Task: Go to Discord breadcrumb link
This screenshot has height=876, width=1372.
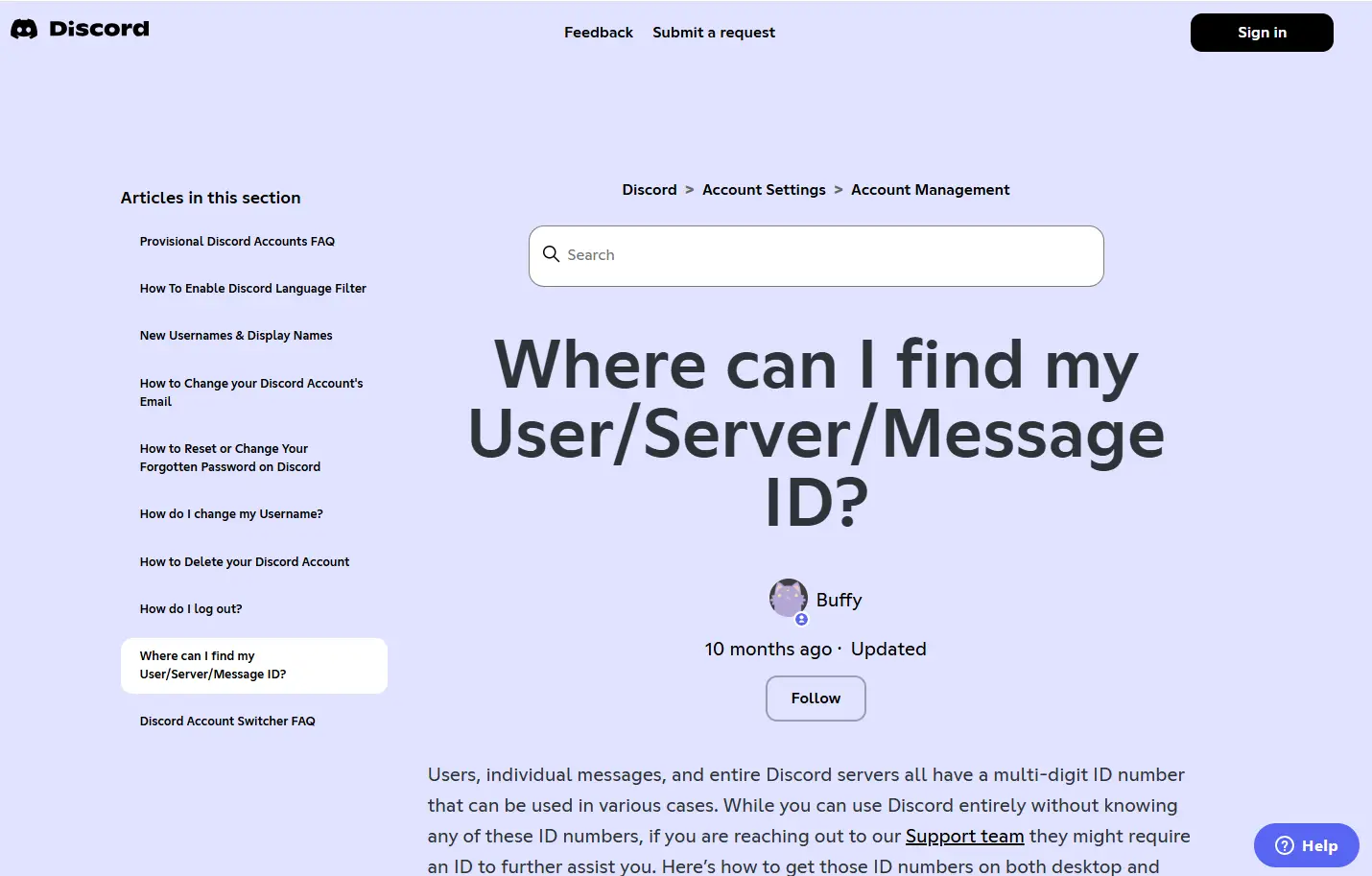Action: click(649, 190)
